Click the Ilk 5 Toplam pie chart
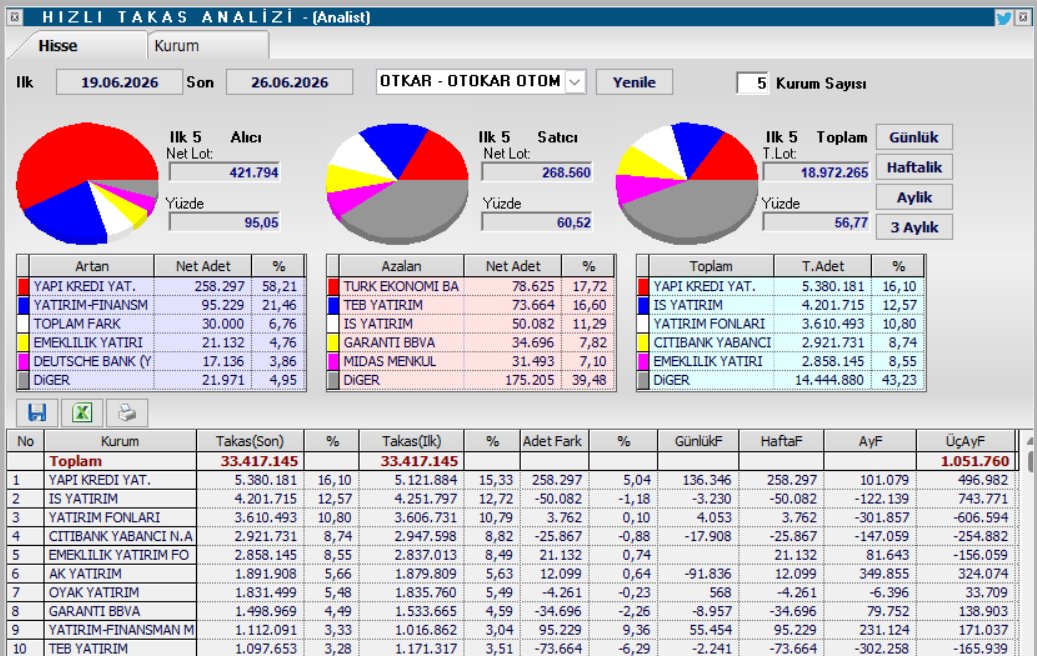1037x656 pixels. coord(686,183)
